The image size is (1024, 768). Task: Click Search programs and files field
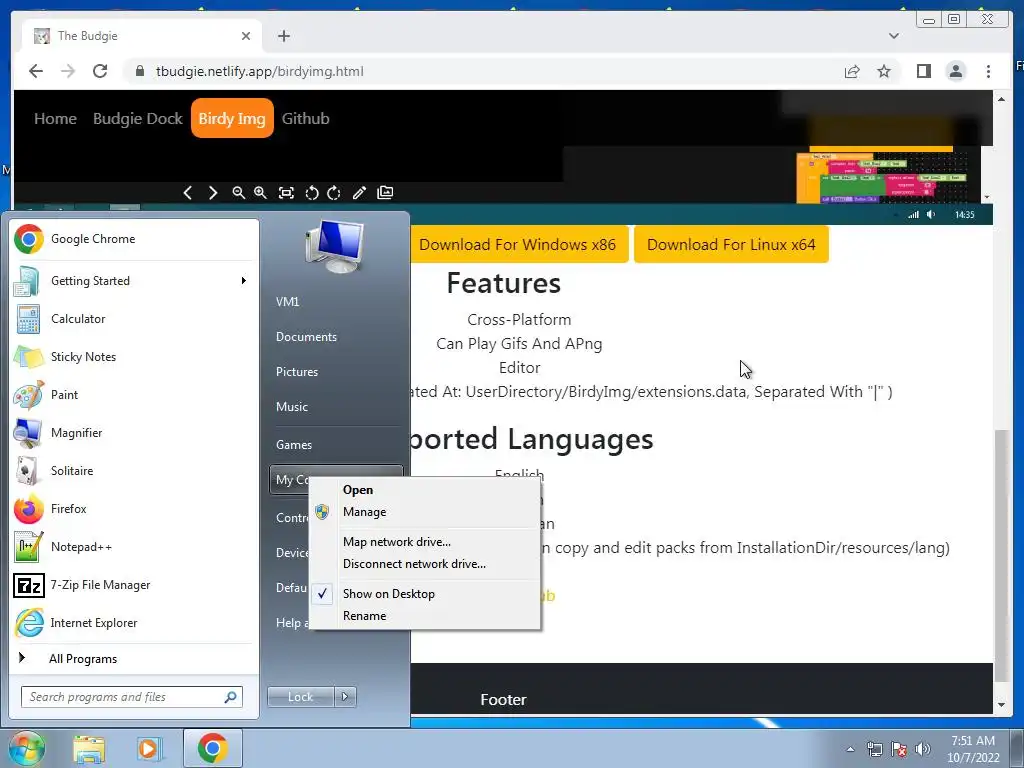[x=132, y=697]
